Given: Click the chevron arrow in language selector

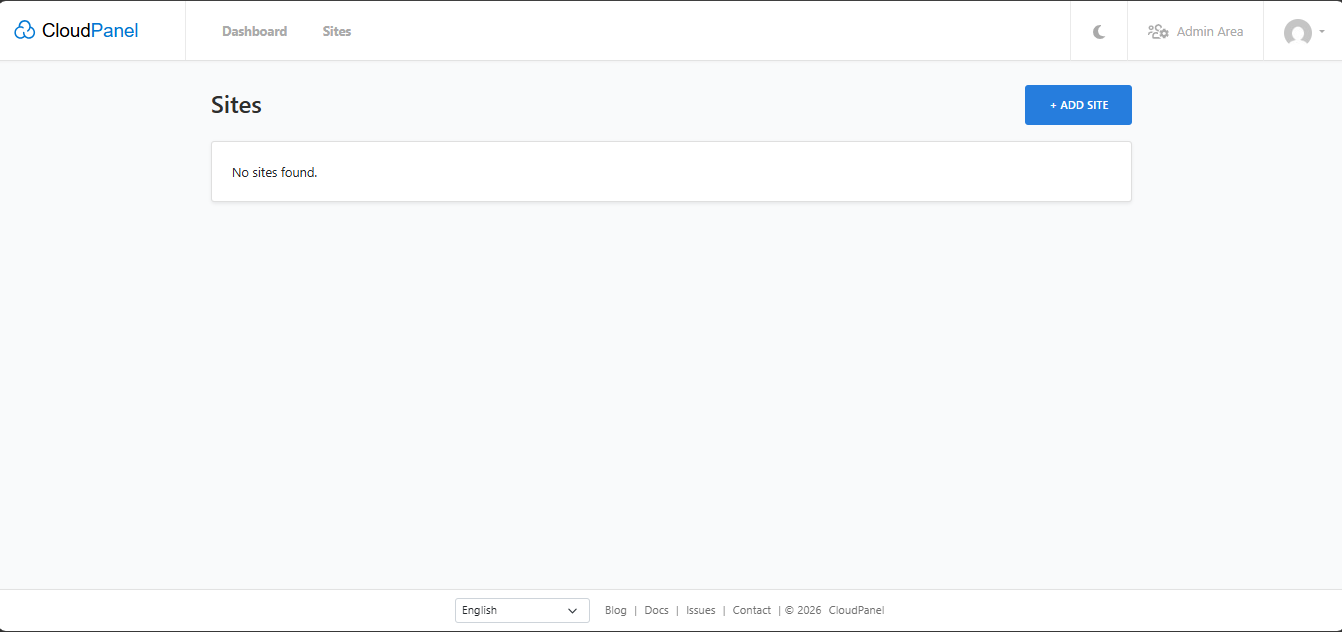Looking at the screenshot, I should click(x=573, y=610).
